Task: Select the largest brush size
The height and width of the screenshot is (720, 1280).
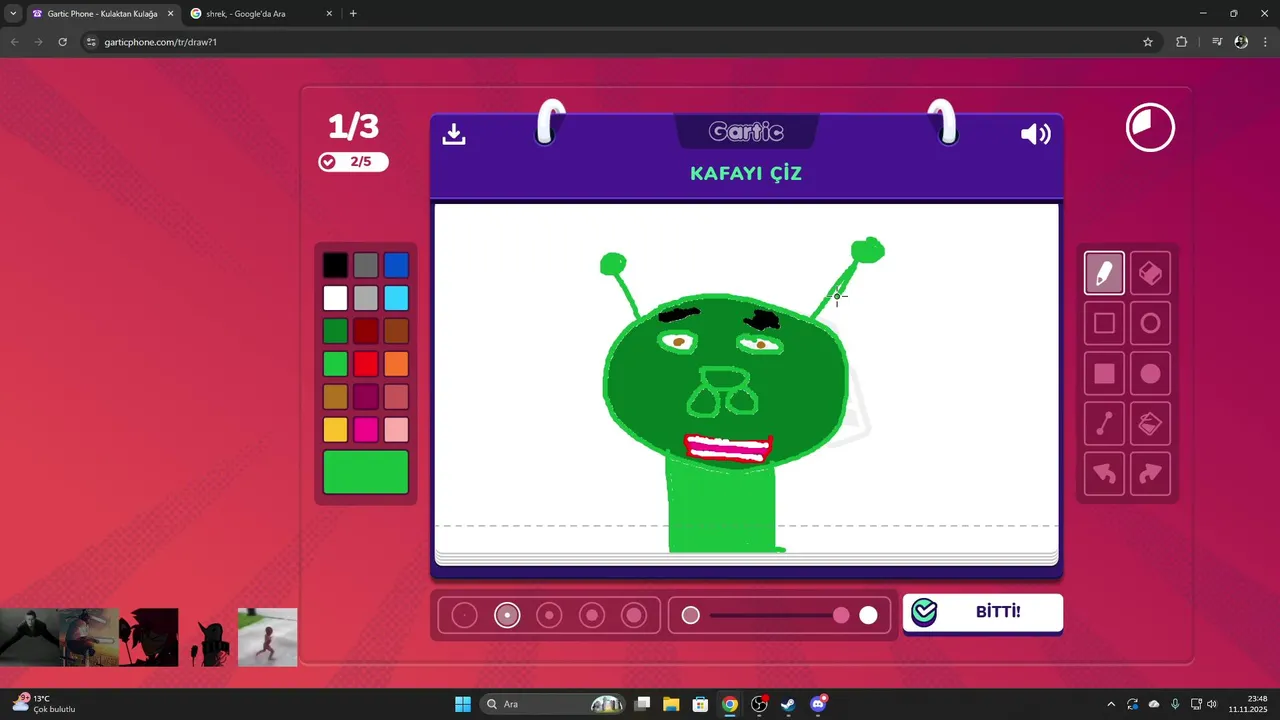Action: (634, 615)
